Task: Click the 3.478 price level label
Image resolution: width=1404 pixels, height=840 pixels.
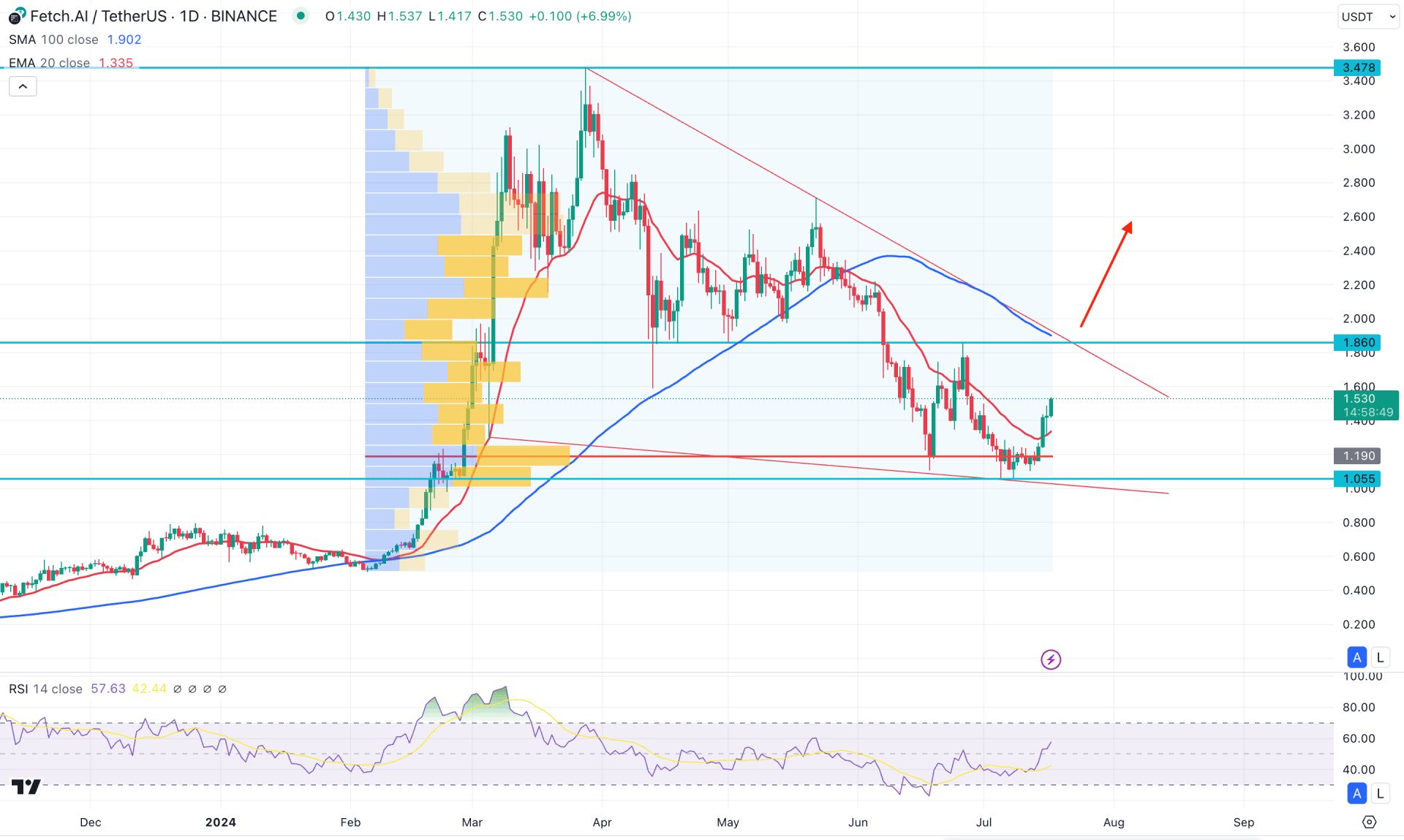Action: (1357, 67)
